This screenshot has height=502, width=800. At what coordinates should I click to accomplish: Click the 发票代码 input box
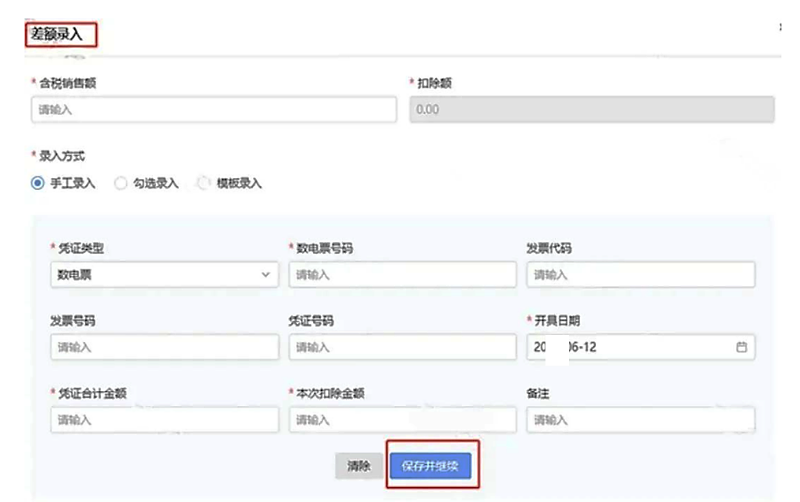(x=640, y=274)
